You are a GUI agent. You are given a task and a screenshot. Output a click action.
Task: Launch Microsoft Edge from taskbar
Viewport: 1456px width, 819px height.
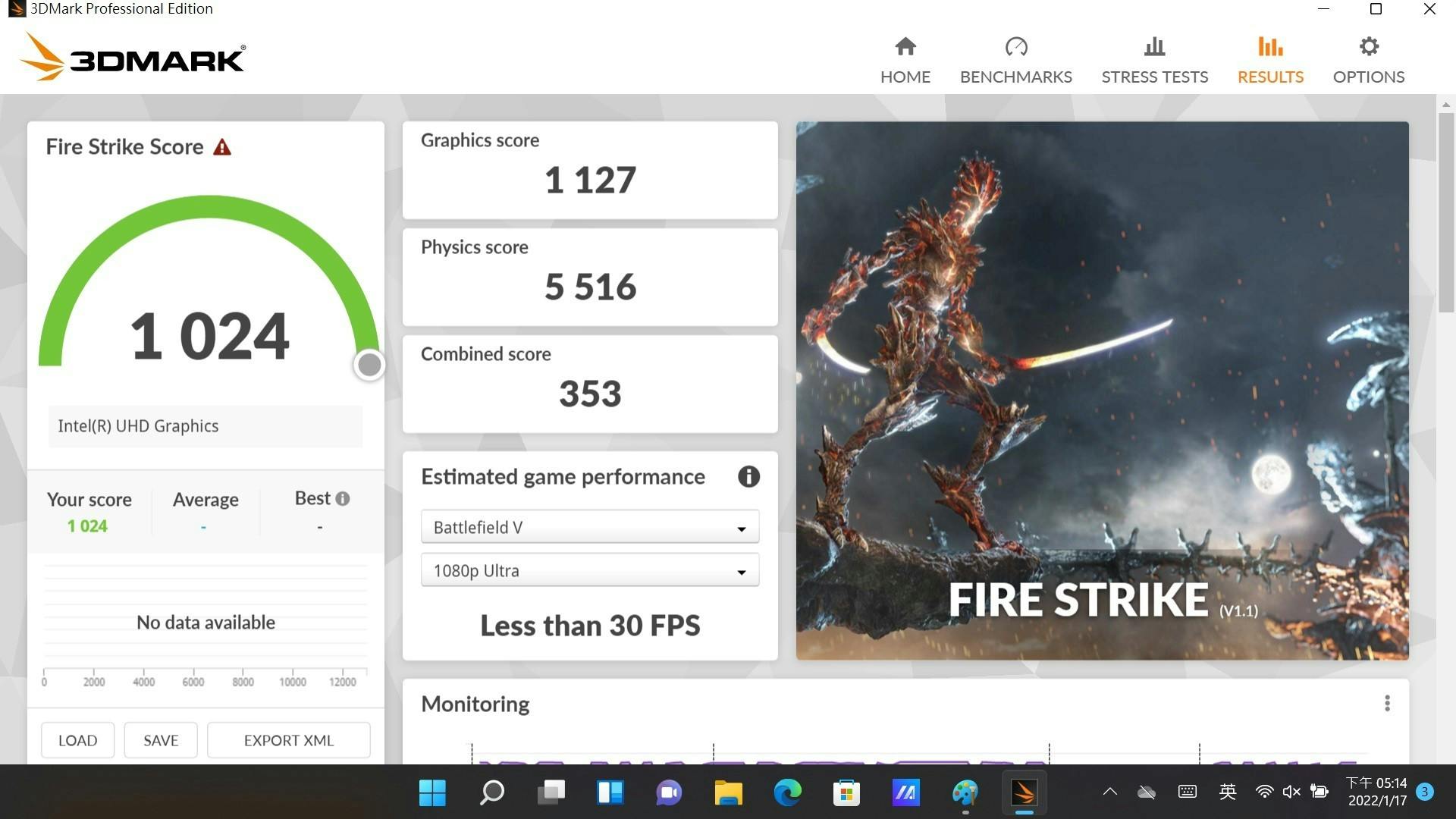pos(787,792)
